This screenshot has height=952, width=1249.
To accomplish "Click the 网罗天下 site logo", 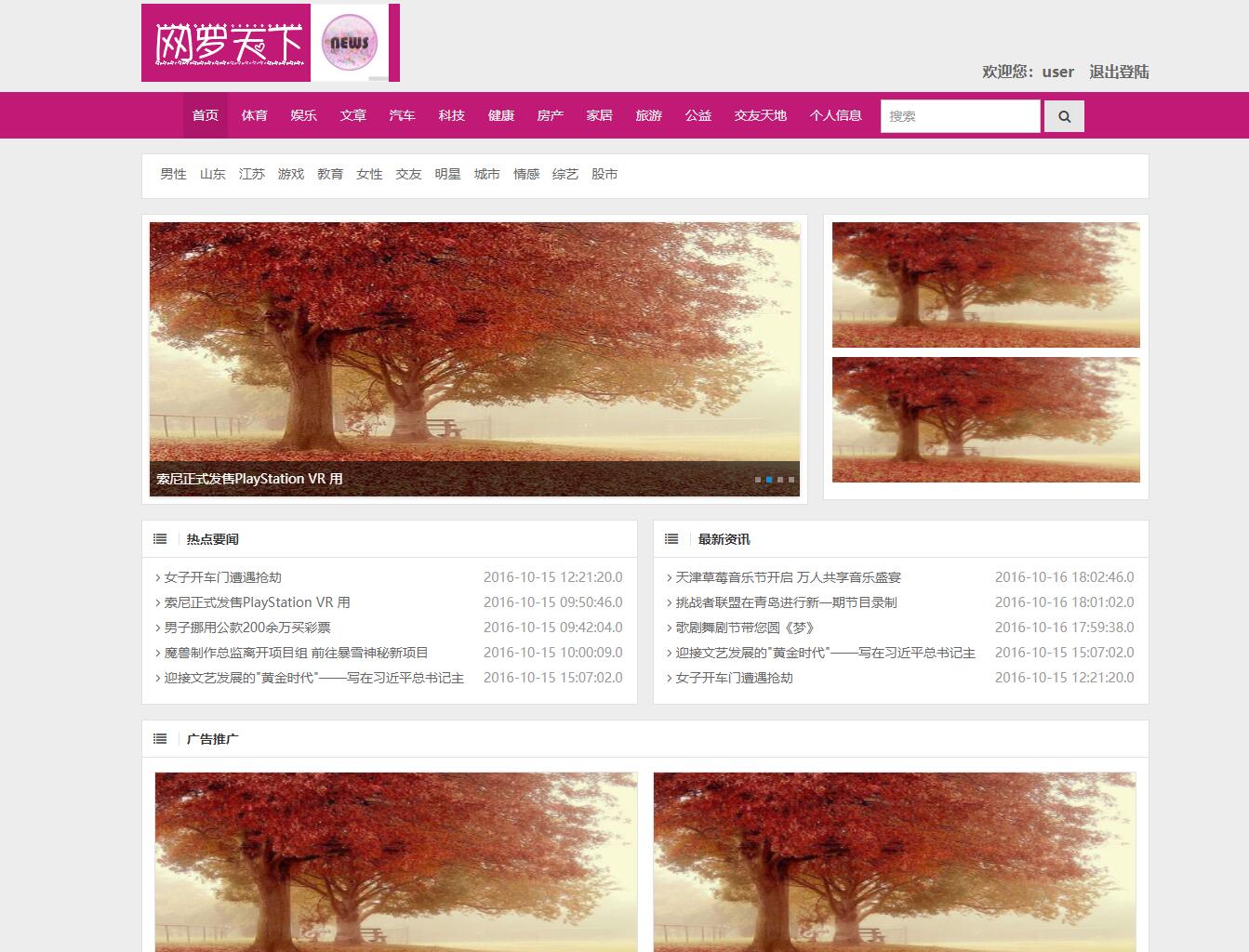I will [x=223, y=44].
